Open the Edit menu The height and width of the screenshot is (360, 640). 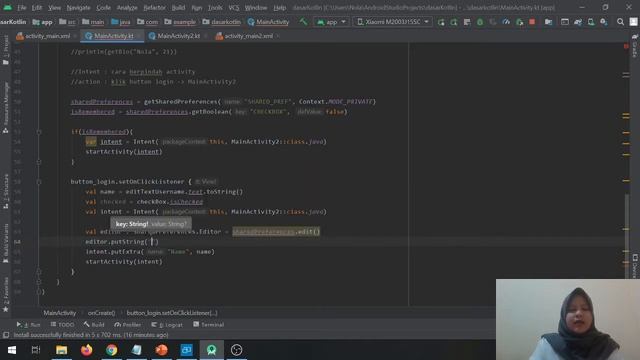tap(37, 7)
